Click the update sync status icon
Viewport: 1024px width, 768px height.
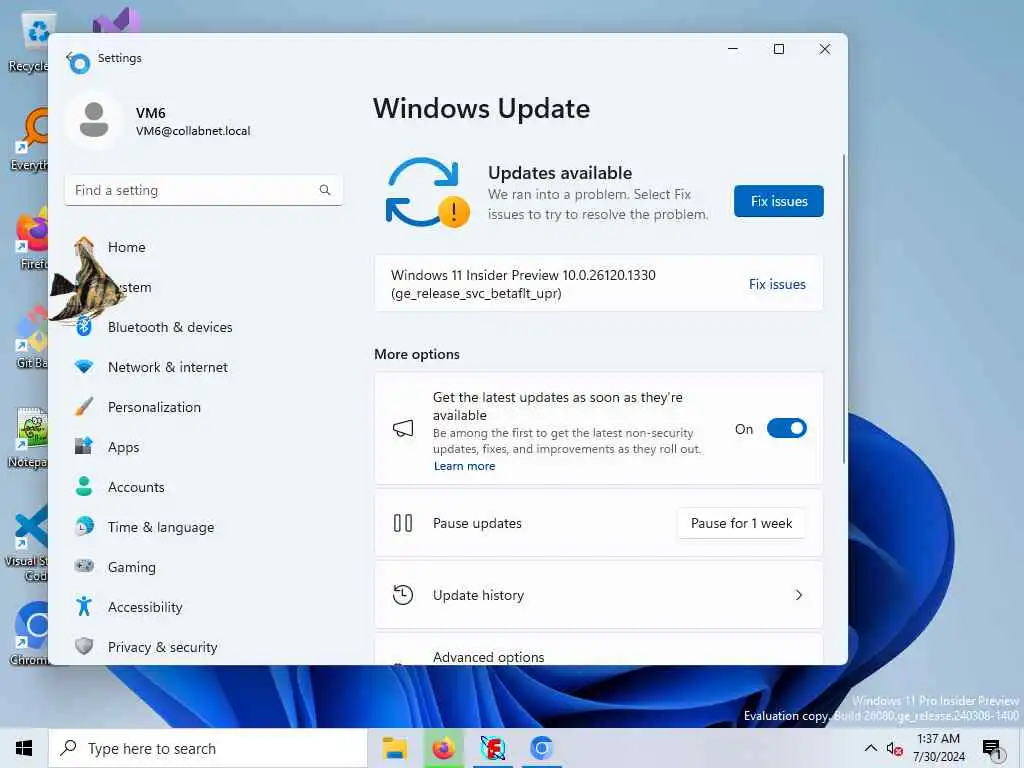click(427, 193)
